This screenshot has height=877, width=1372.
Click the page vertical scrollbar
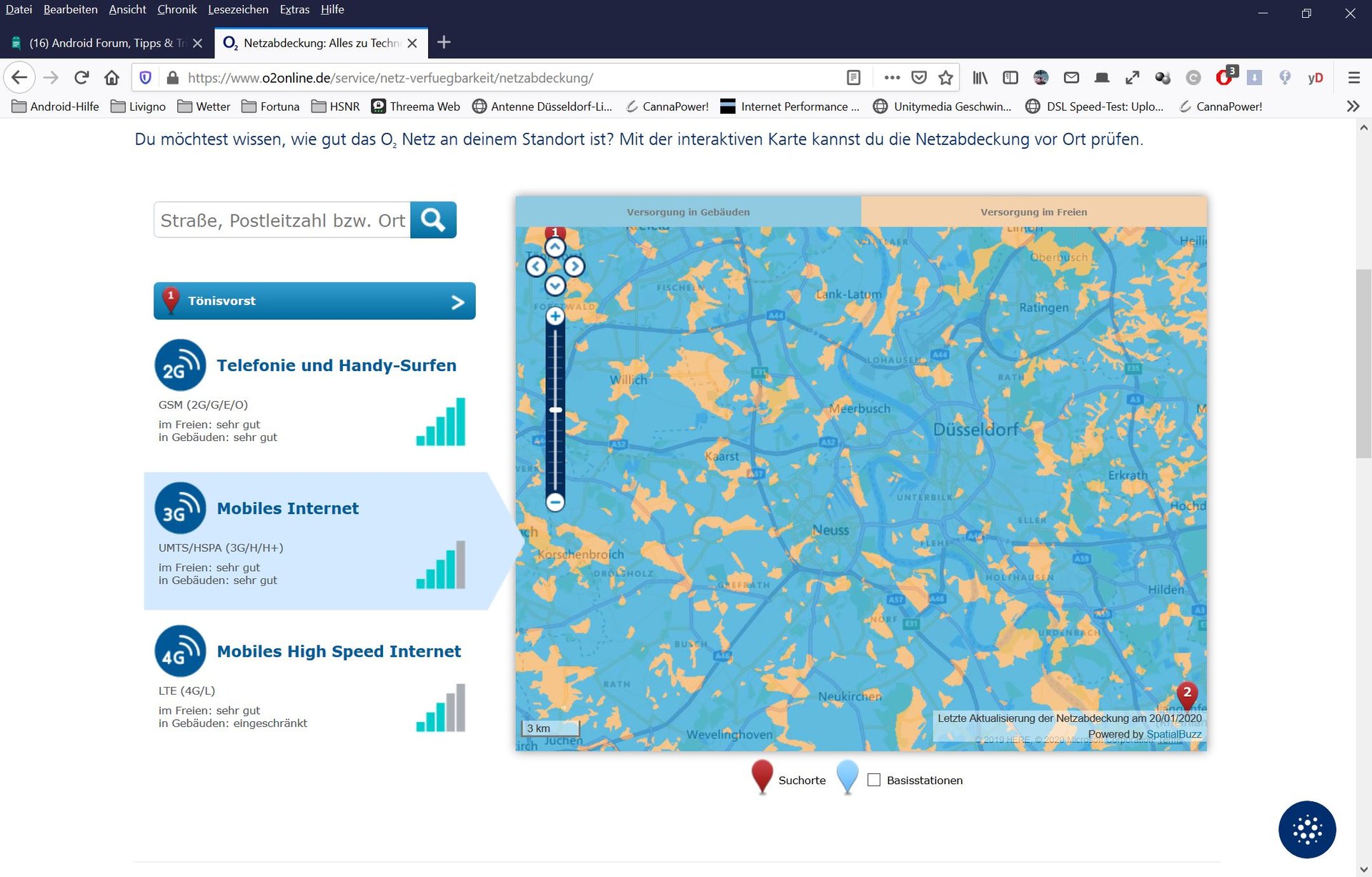(x=1364, y=365)
